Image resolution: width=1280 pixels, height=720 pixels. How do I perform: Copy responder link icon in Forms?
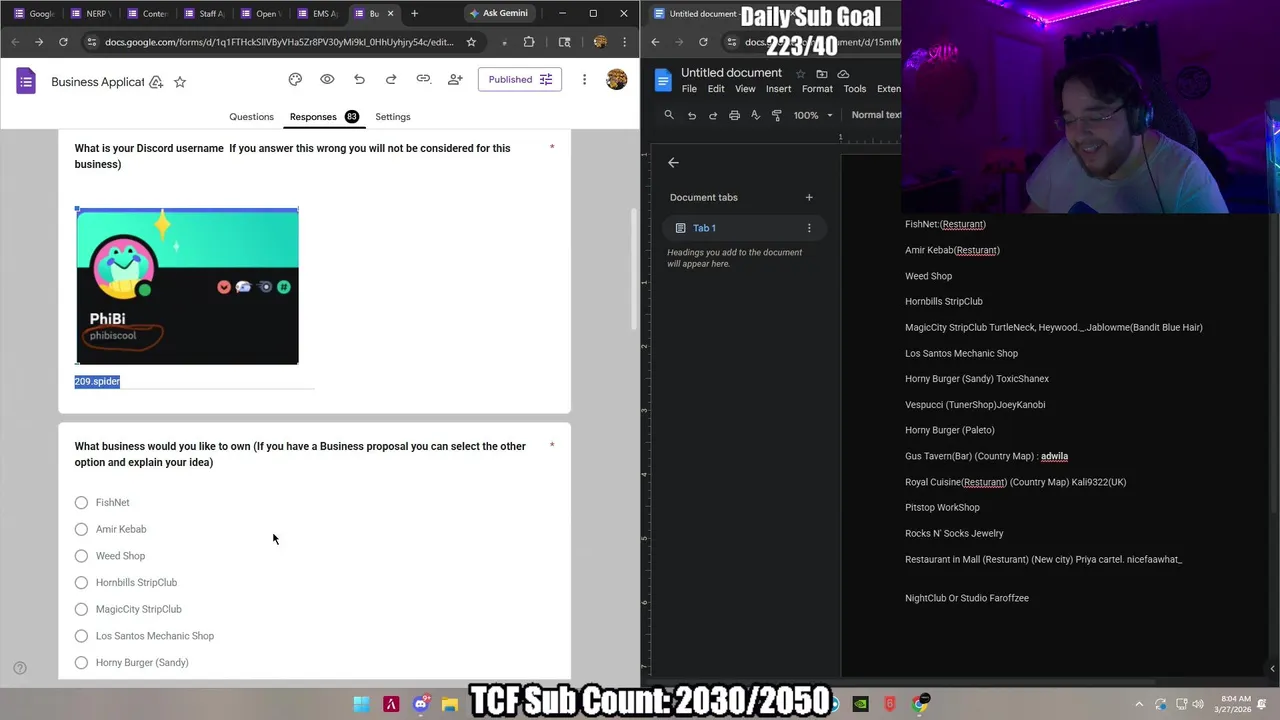tap(423, 79)
